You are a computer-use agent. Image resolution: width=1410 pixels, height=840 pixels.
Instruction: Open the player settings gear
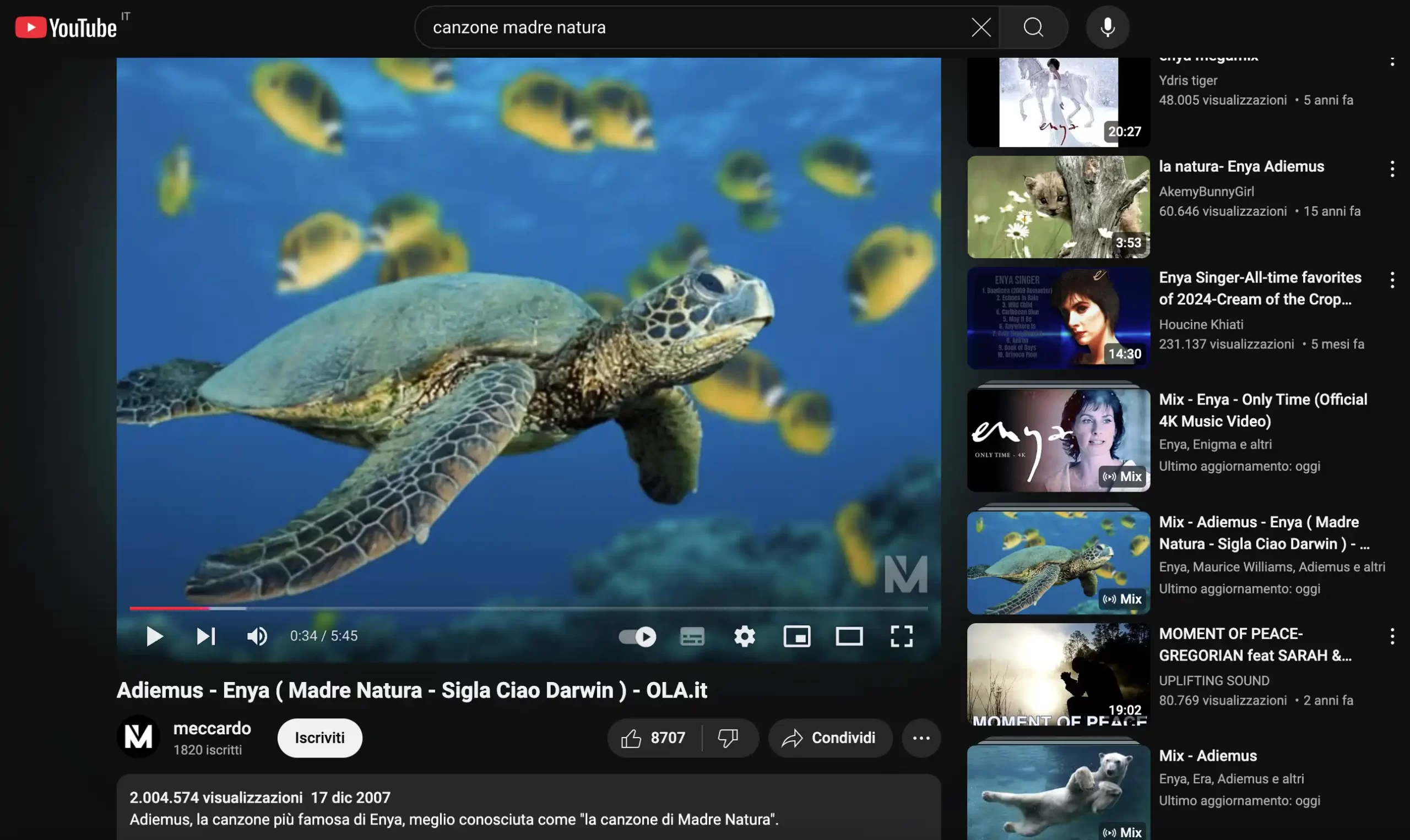pos(745,636)
